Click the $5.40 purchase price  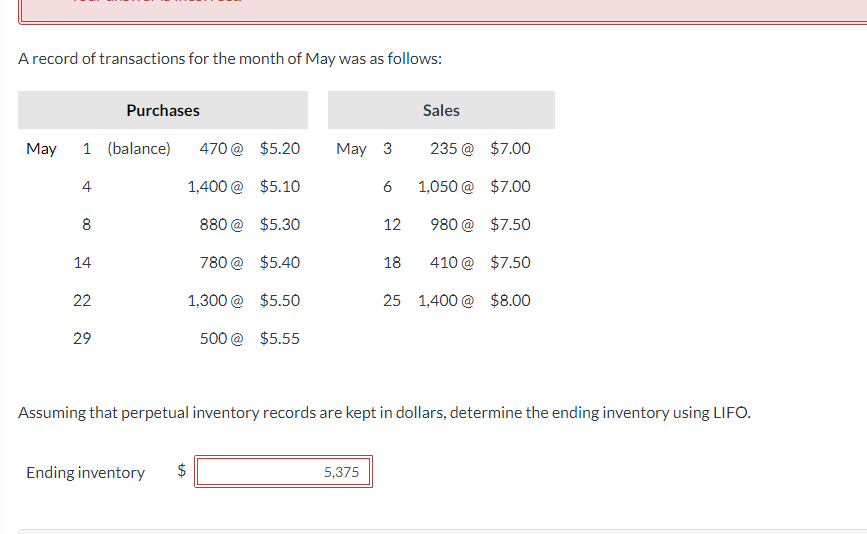click(x=280, y=263)
